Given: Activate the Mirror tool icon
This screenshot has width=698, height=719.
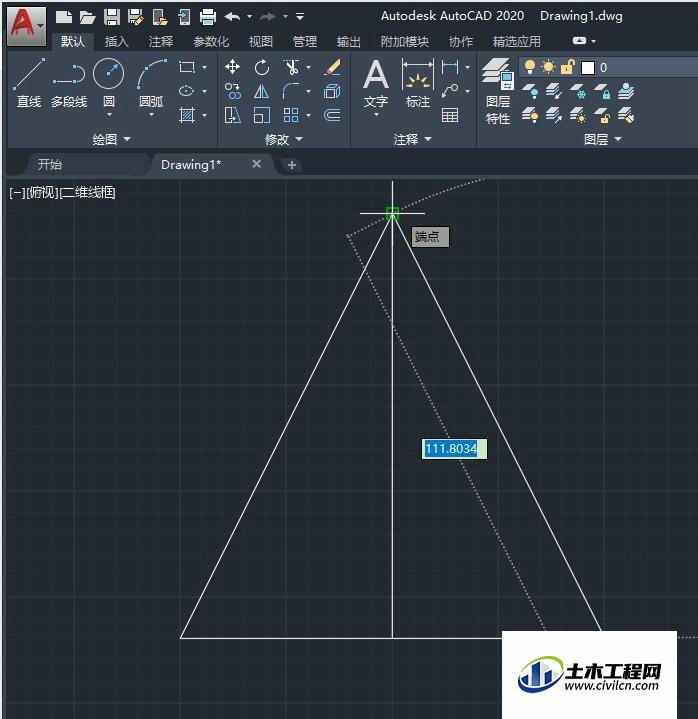Looking at the screenshot, I should [261, 91].
